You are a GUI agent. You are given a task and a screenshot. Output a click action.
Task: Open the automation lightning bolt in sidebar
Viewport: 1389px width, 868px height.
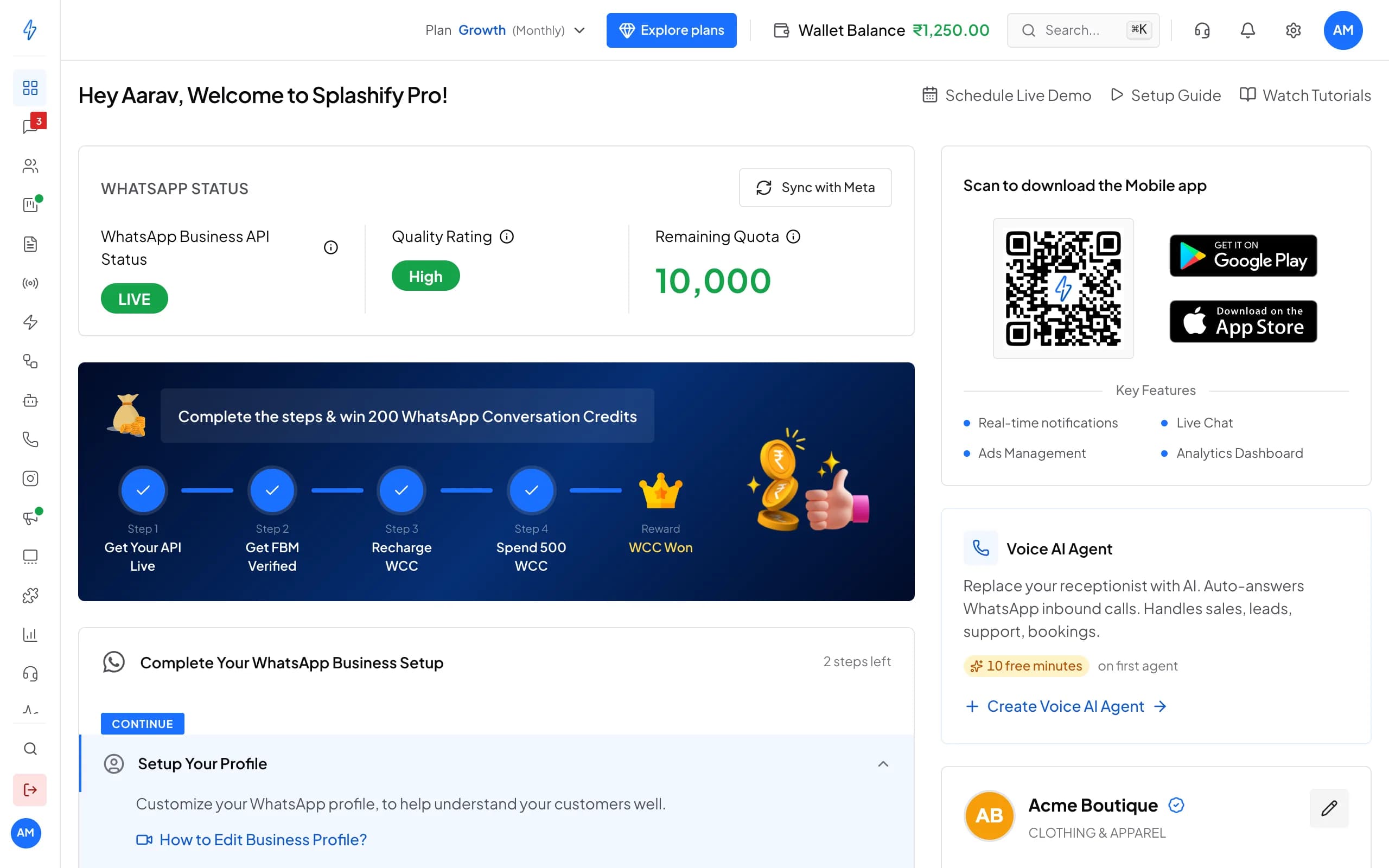(30, 322)
